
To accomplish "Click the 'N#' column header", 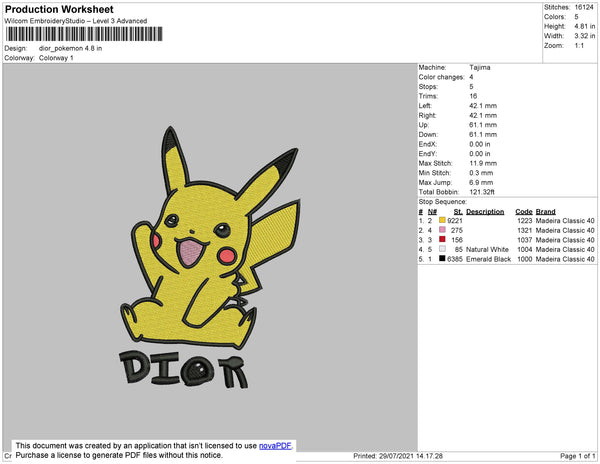I will click(432, 212).
